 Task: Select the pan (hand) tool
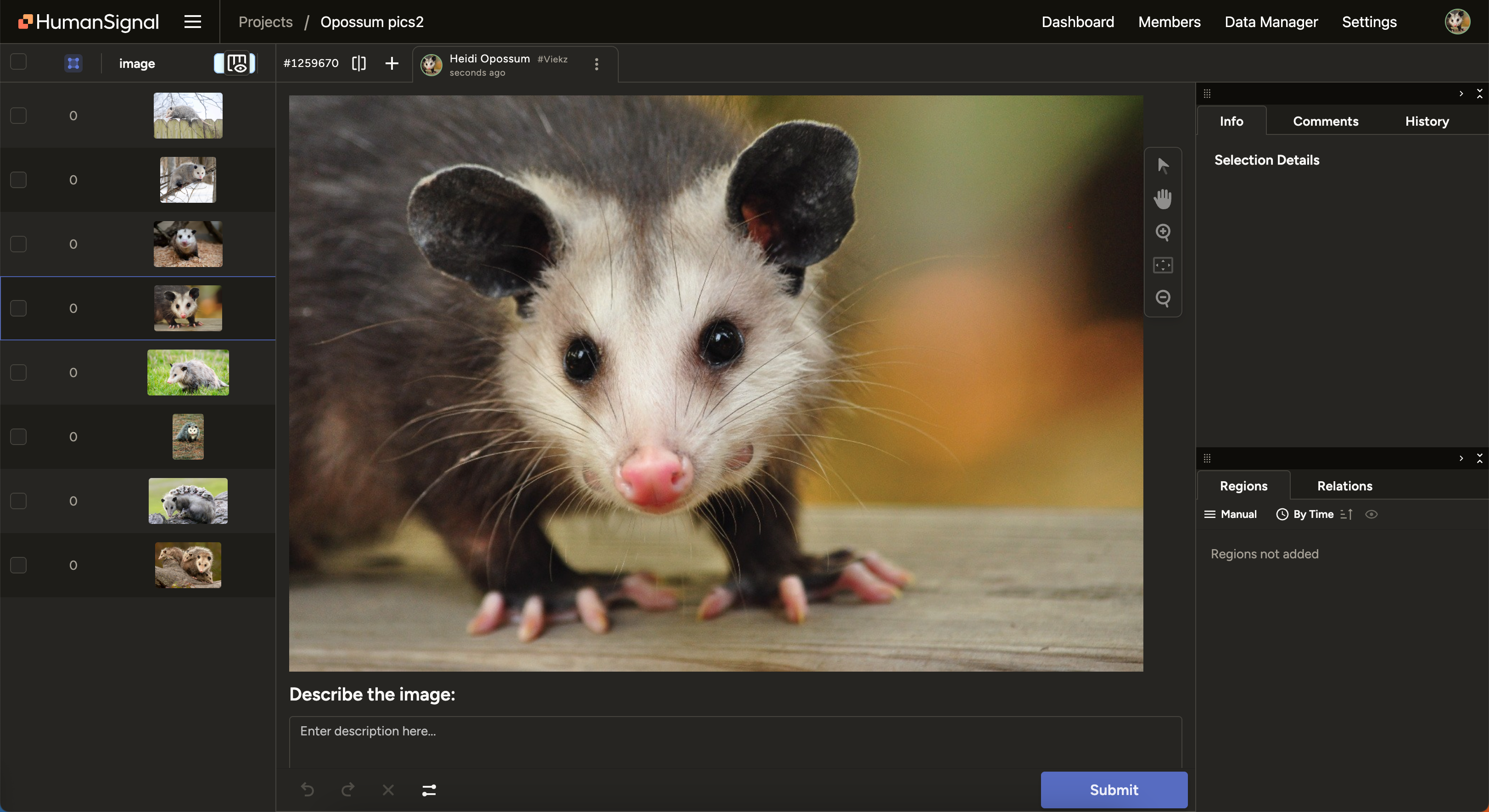1163,199
